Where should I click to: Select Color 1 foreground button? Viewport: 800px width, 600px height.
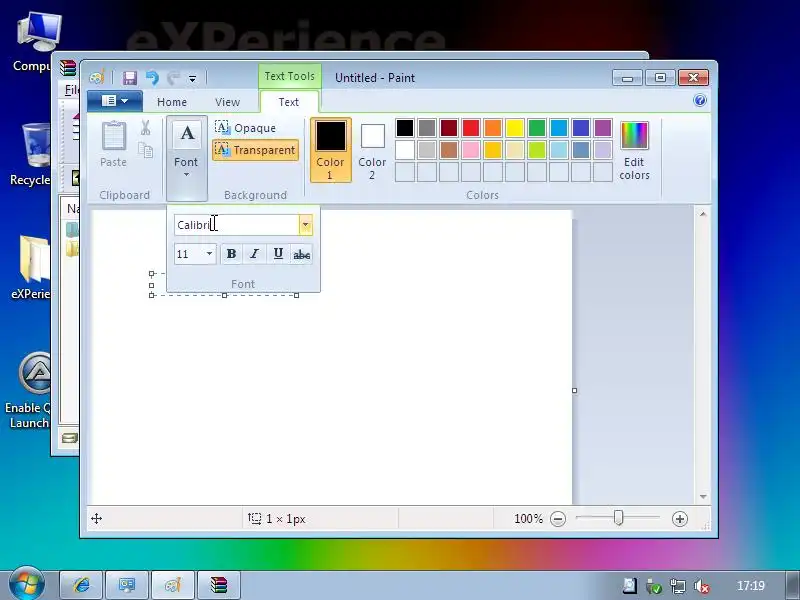[331, 150]
